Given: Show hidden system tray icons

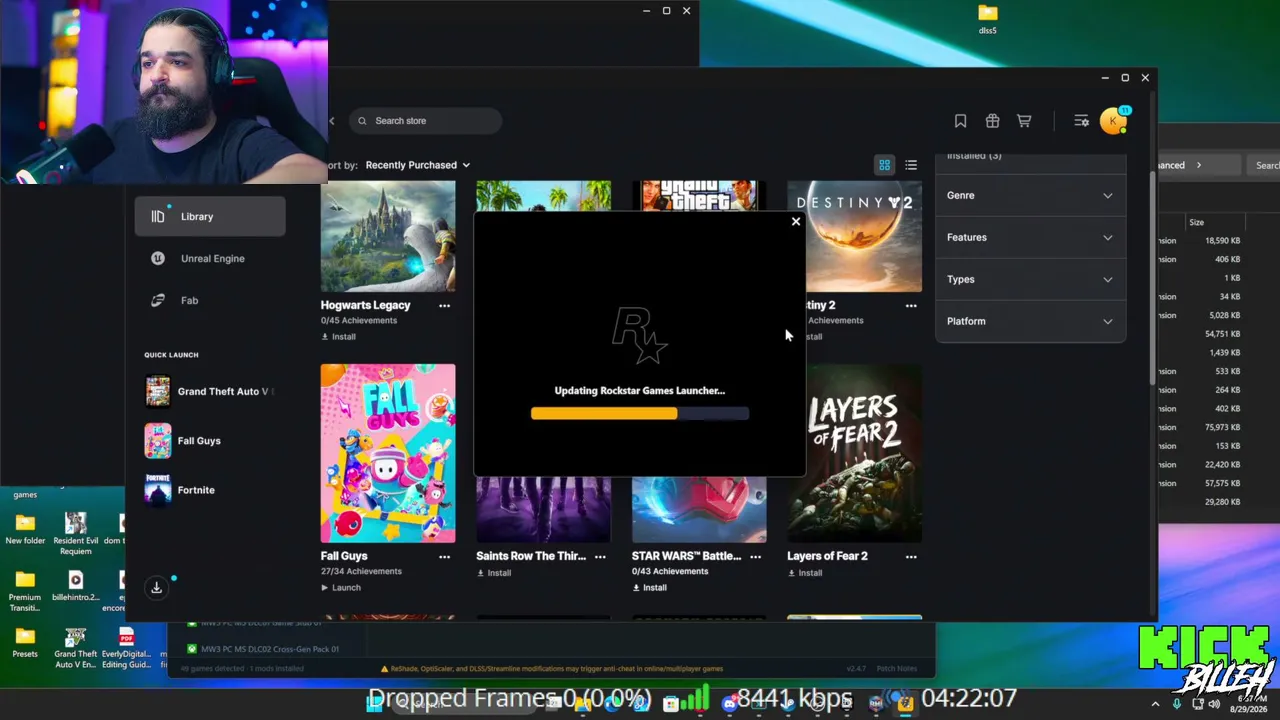Looking at the screenshot, I should [1155, 704].
